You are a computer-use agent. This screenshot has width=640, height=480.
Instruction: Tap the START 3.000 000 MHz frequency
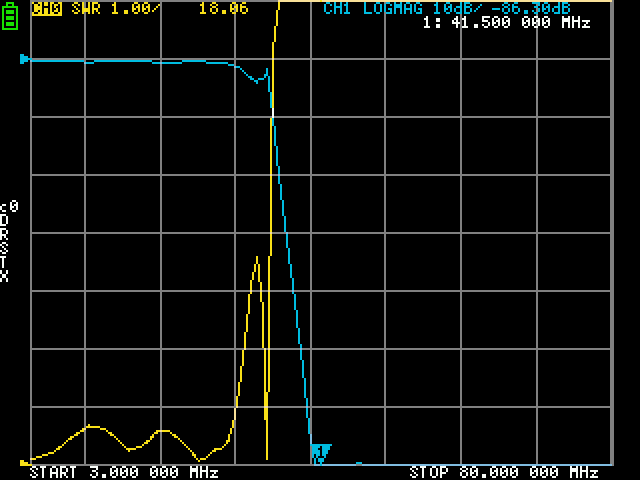click(x=124, y=472)
